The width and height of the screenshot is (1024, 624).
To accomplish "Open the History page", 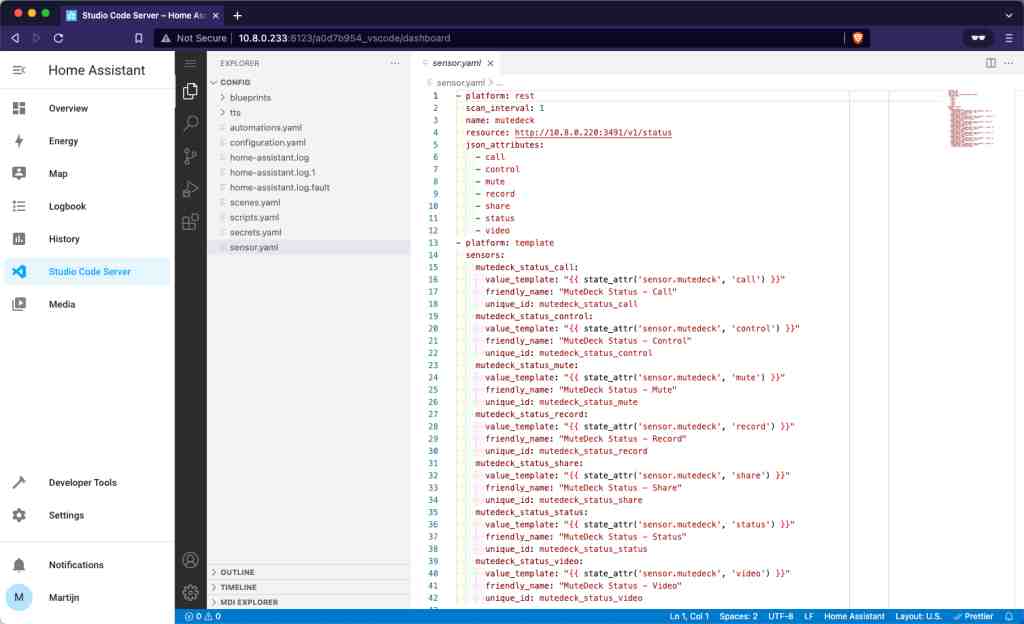I will click(x=87, y=239).
